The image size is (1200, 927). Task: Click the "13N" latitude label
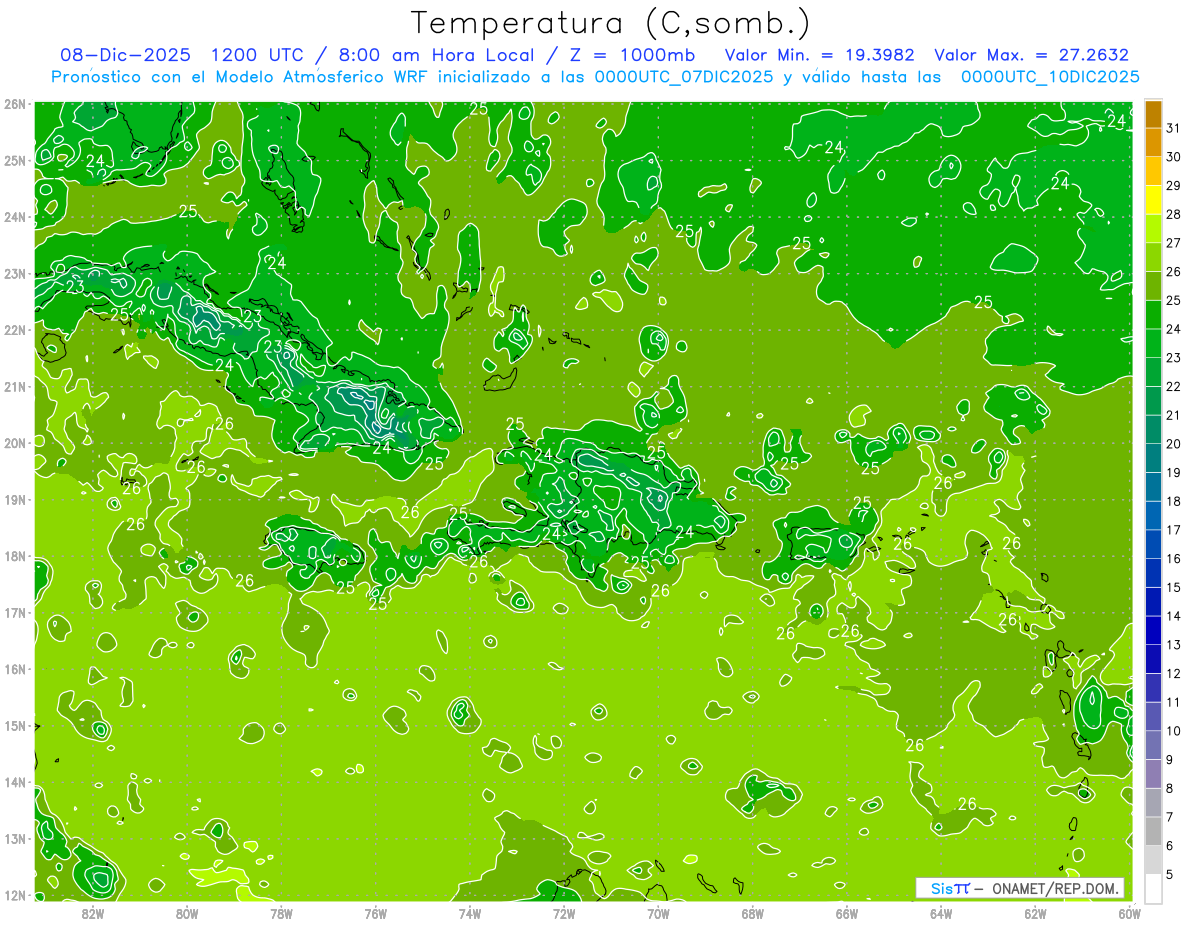15,838
